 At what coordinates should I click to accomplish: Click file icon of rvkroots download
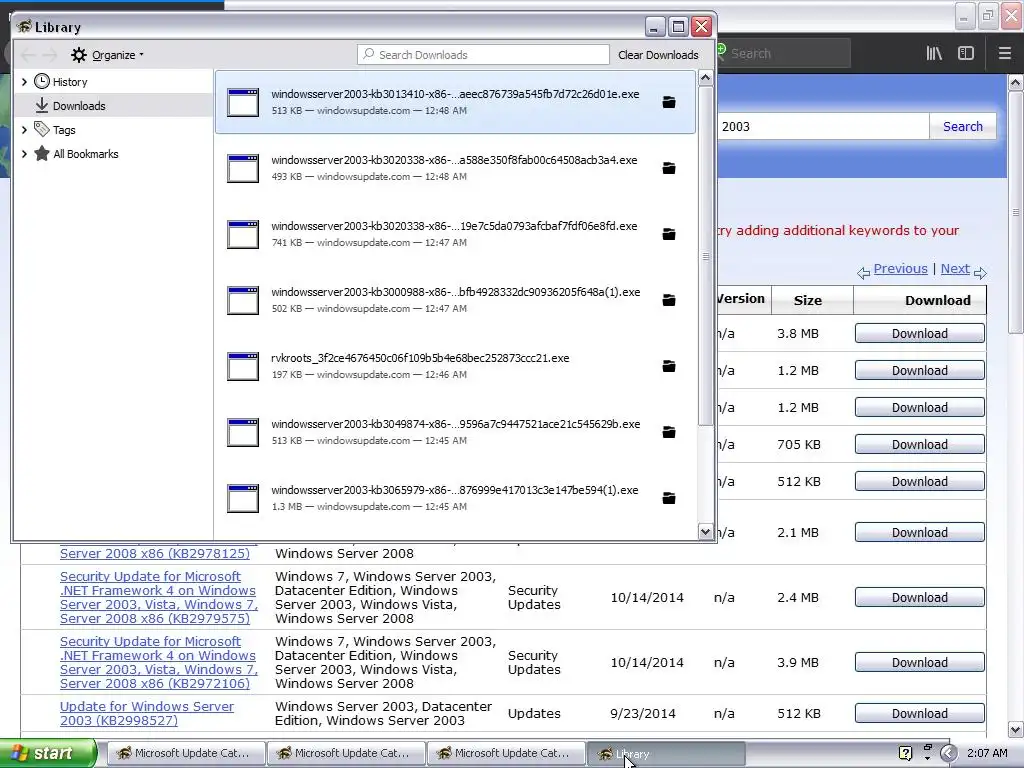click(x=243, y=366)
